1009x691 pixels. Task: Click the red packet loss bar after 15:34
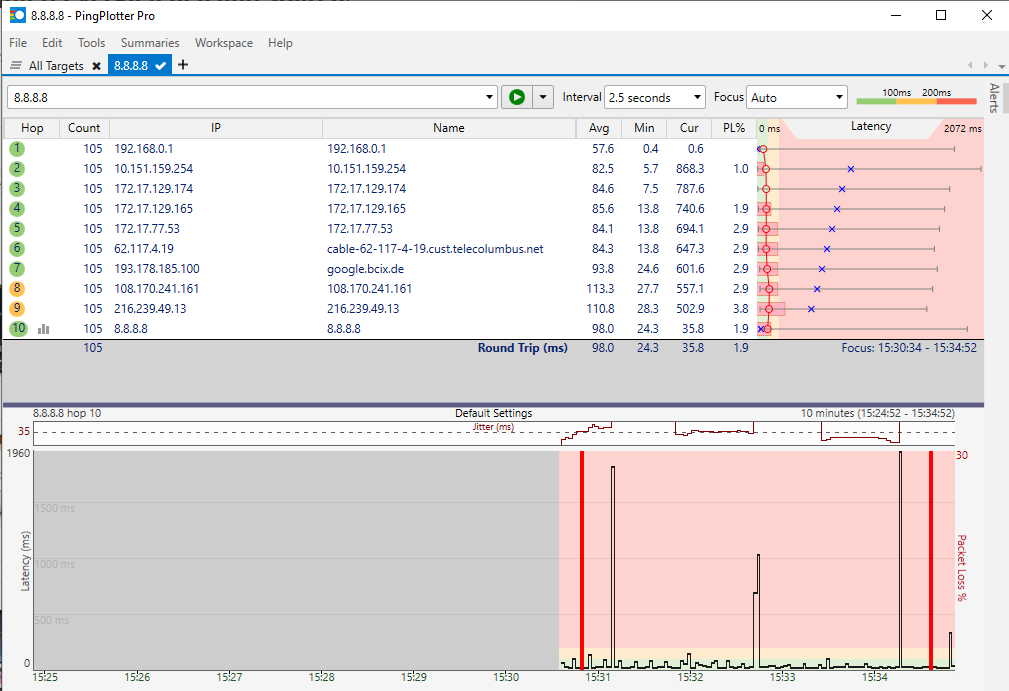930,560
